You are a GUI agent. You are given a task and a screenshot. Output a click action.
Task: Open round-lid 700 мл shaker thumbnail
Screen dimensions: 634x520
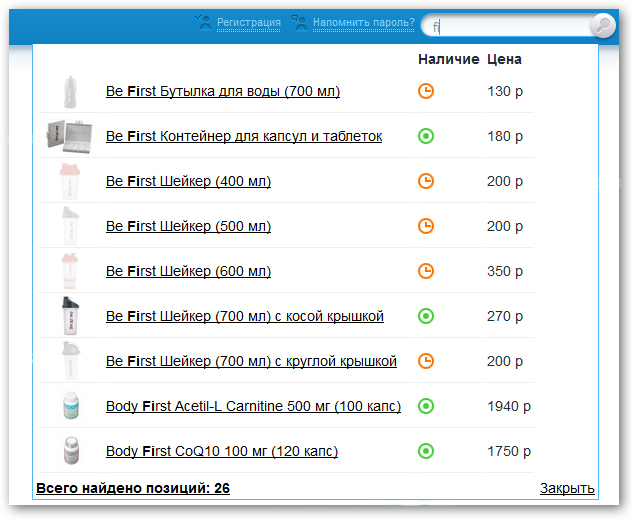tap(71, 361)
